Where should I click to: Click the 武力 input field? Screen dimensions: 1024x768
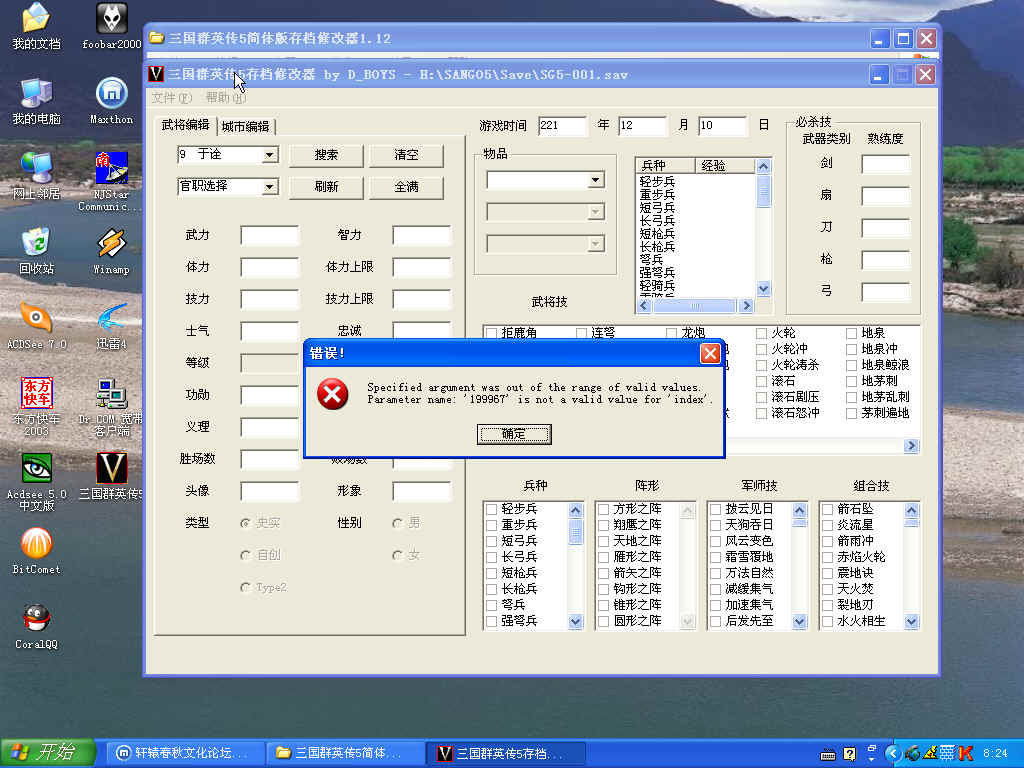pyautogui.click(x=269, y=236)
